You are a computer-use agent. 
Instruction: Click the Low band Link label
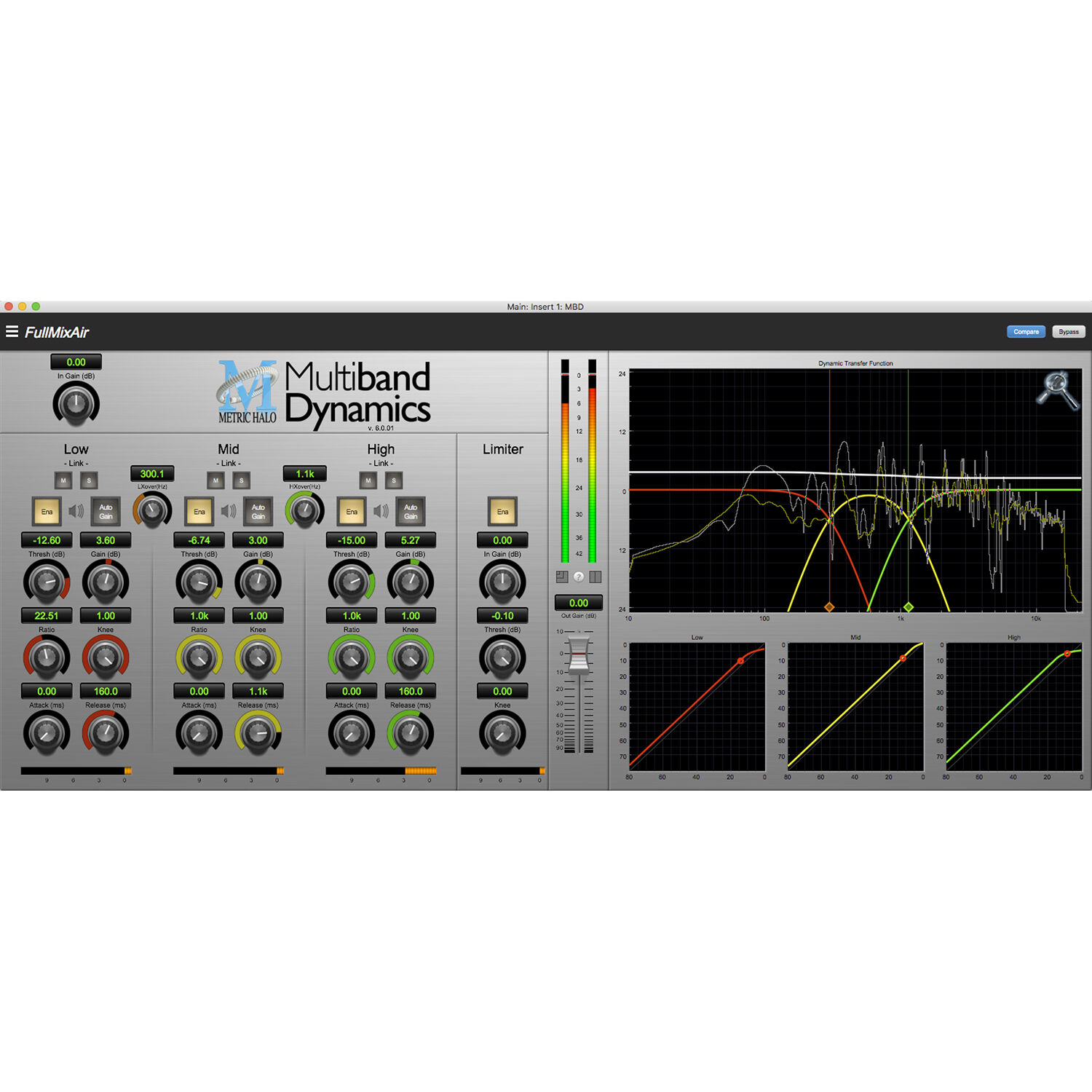click(76, 463)
